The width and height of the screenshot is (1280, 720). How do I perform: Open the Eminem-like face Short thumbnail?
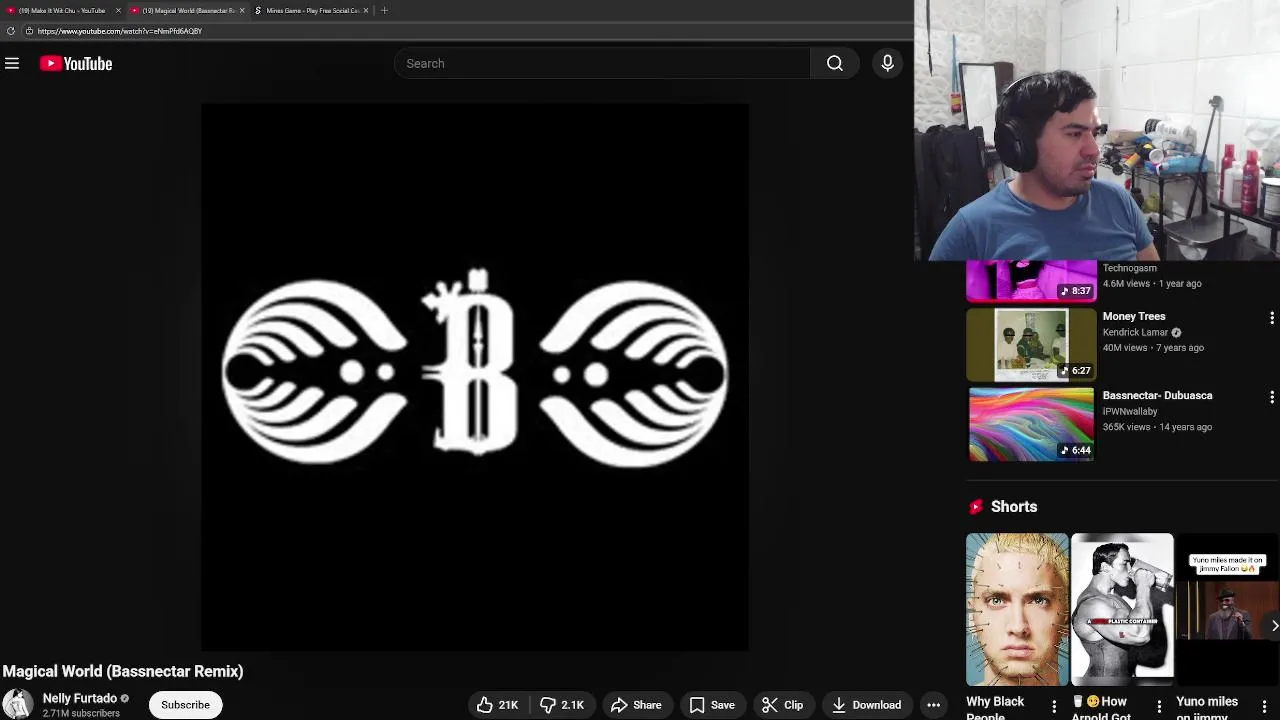coord(1017,610)
